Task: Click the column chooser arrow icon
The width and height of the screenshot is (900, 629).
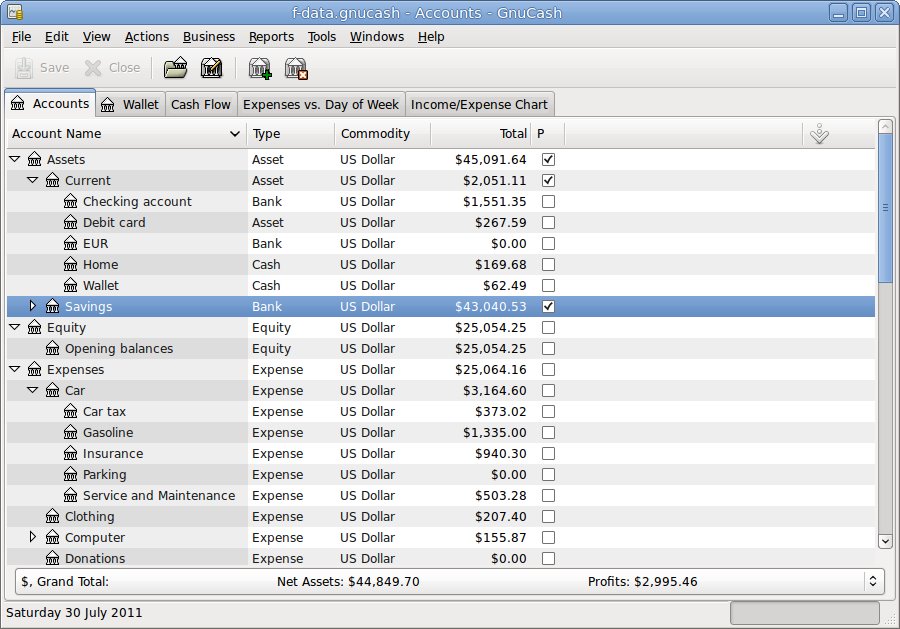Action: click(x=819, y=134)
